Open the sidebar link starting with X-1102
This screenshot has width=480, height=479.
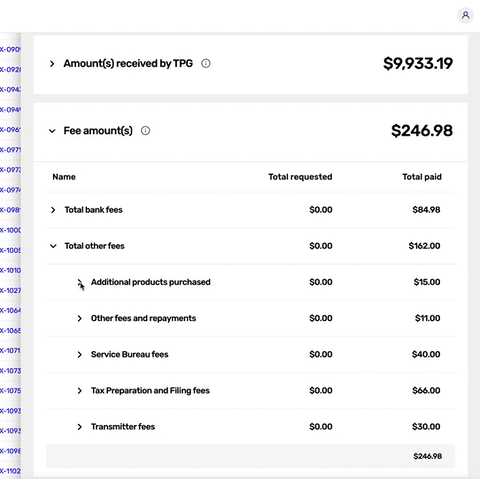(10, 471)
